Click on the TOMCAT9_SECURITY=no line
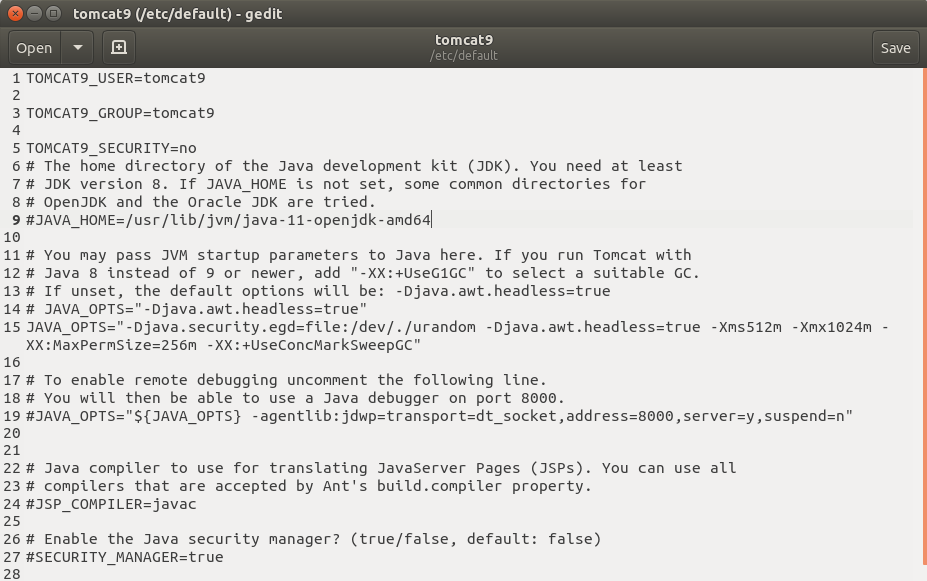Viewport: 927px width, 581px height. (x=110, y=148)
